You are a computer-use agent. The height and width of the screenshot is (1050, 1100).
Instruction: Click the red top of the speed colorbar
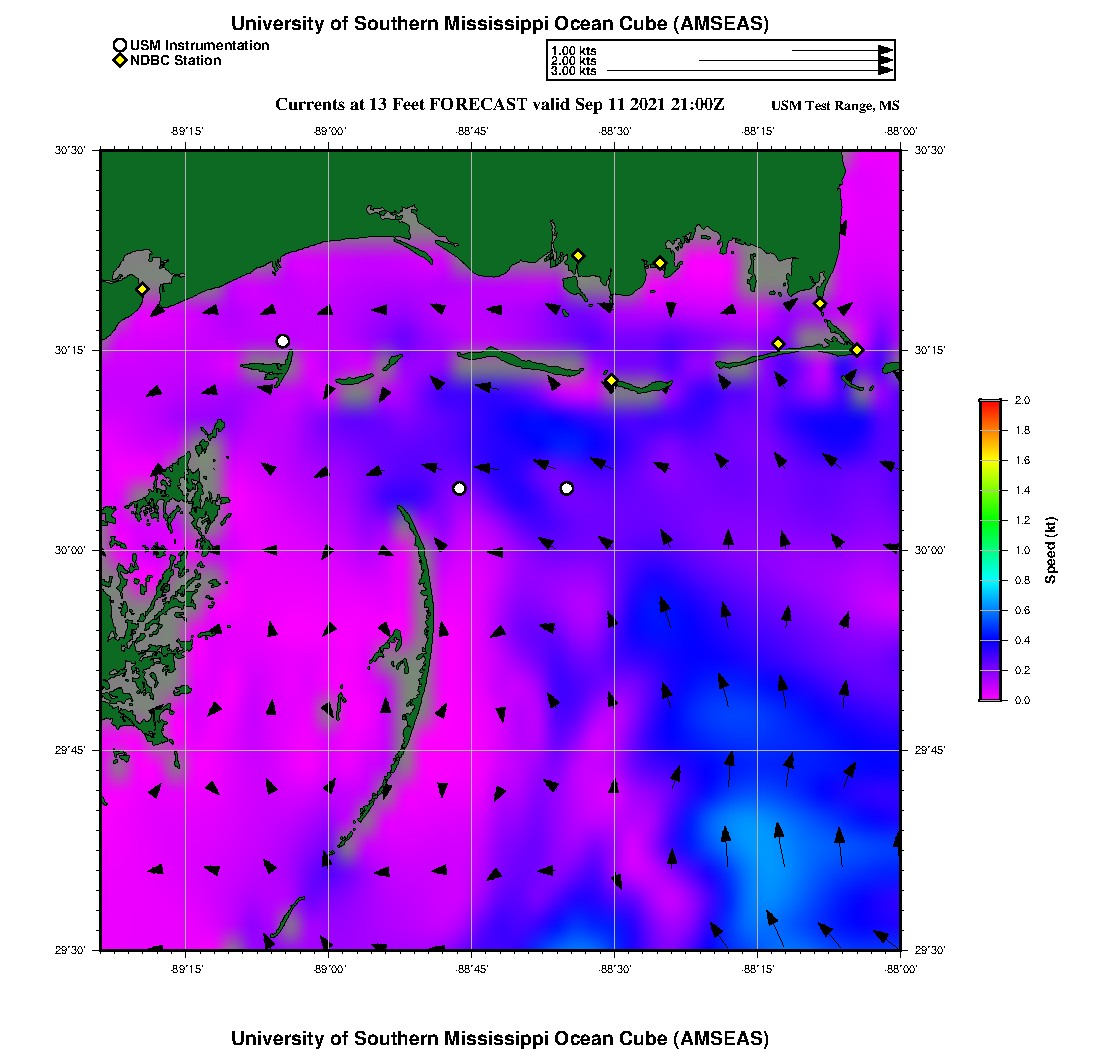tap(990, 404)
